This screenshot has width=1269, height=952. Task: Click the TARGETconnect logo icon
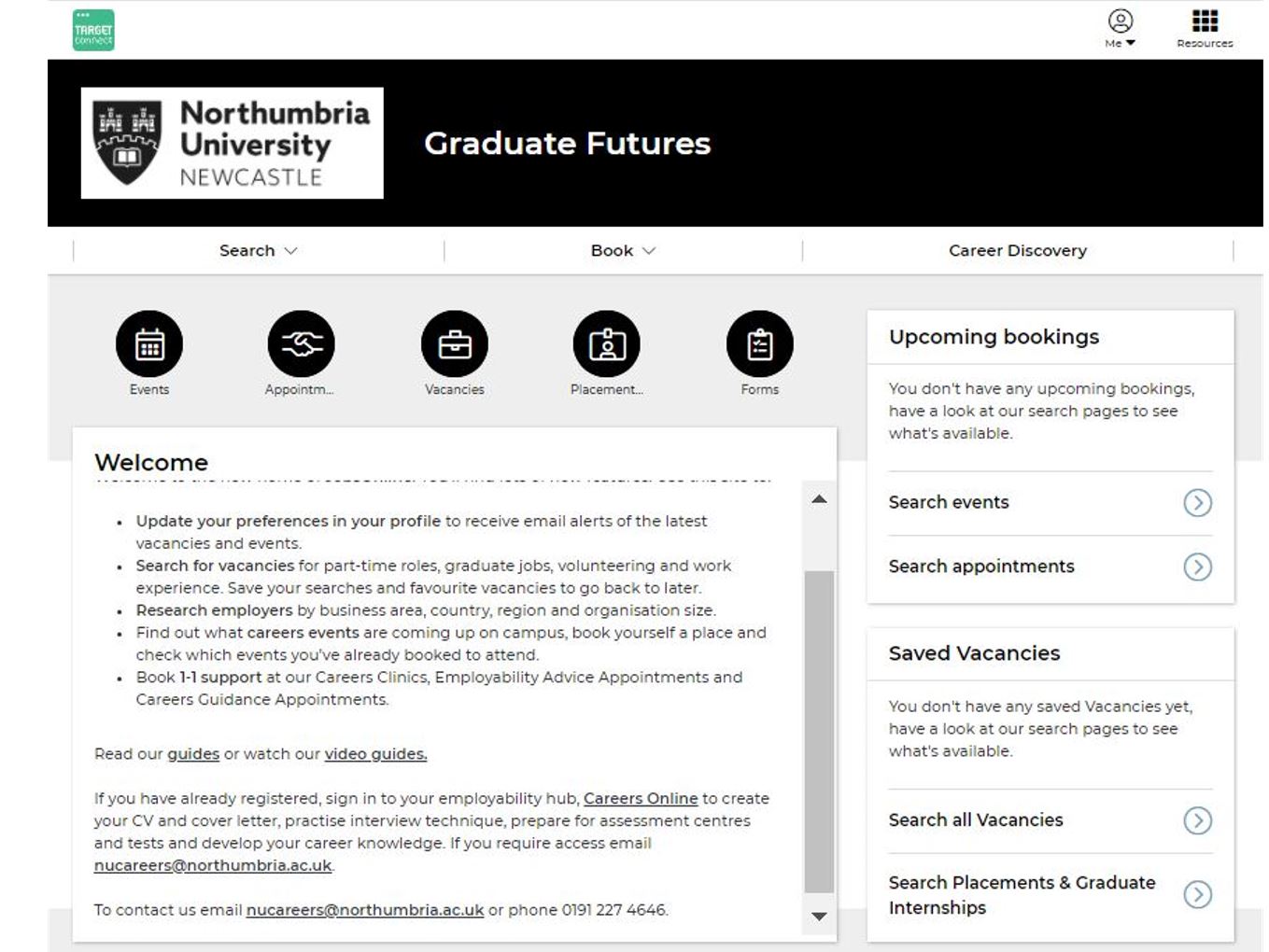(93, 30)
